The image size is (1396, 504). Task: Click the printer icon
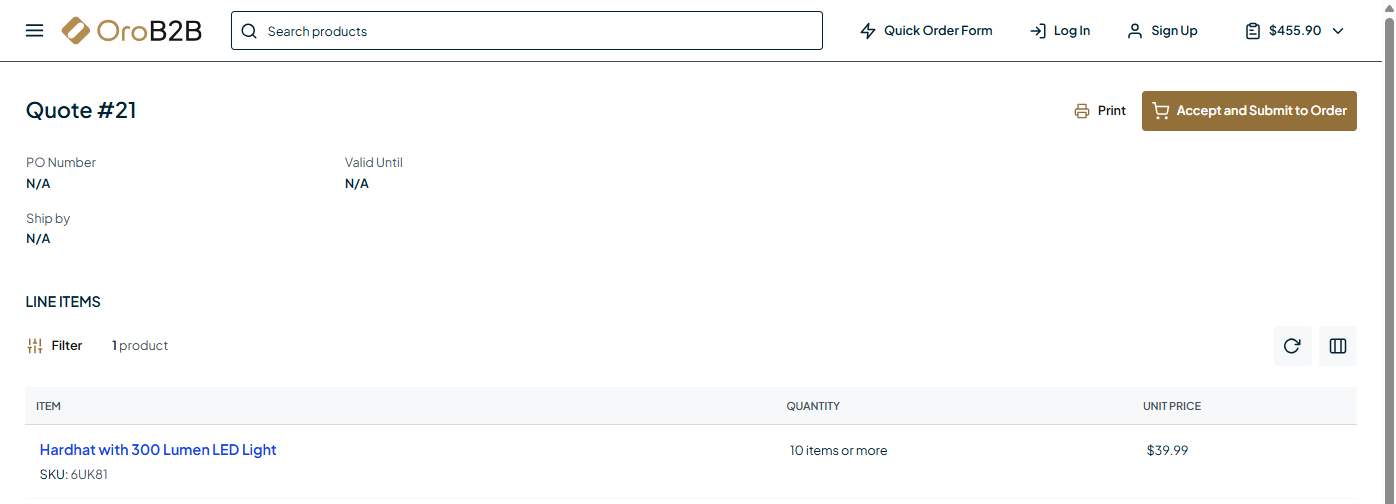tap(1081, 111)
